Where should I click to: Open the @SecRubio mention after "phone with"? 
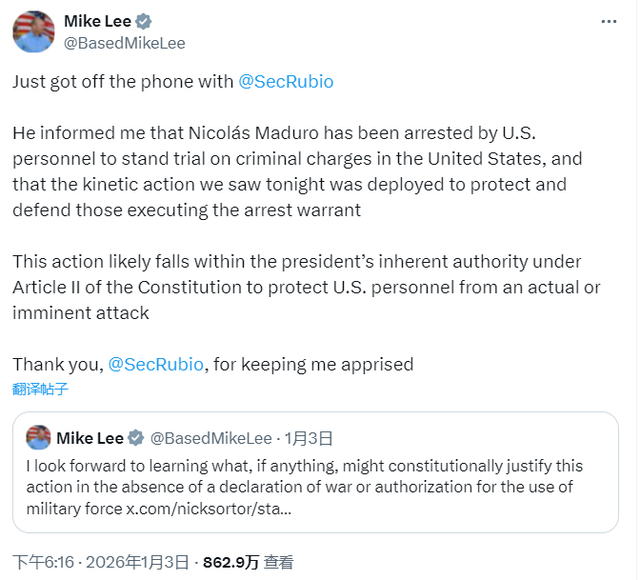[286, 82]
